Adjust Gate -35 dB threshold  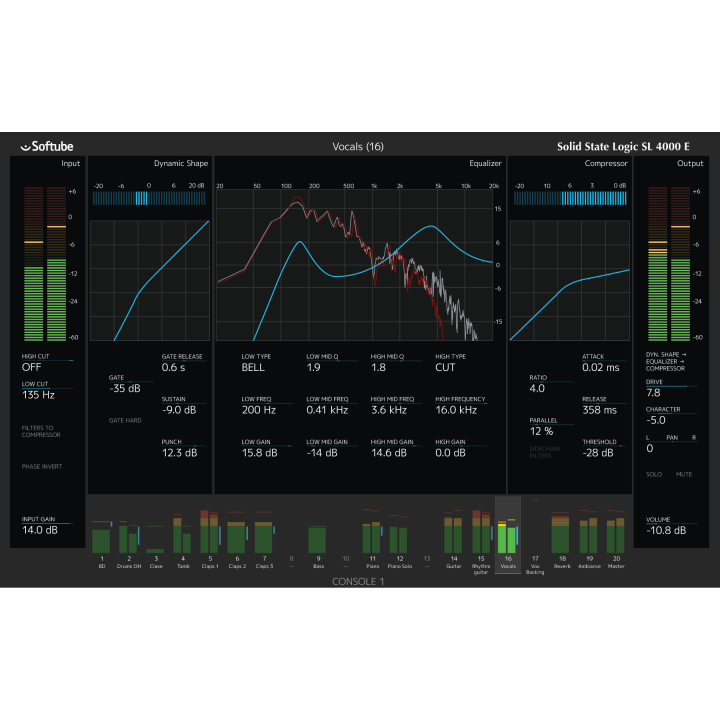tap(131, 384)
